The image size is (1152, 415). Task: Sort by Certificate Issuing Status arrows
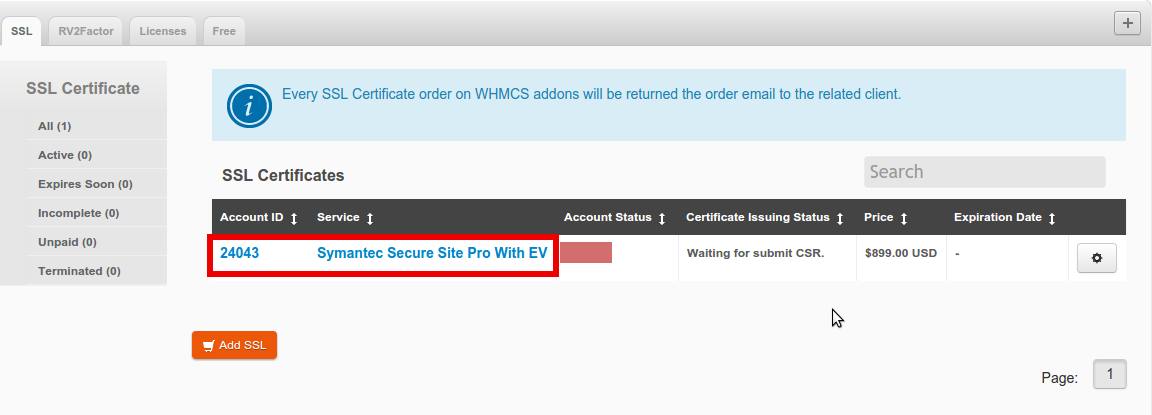[x=840, y=218]
